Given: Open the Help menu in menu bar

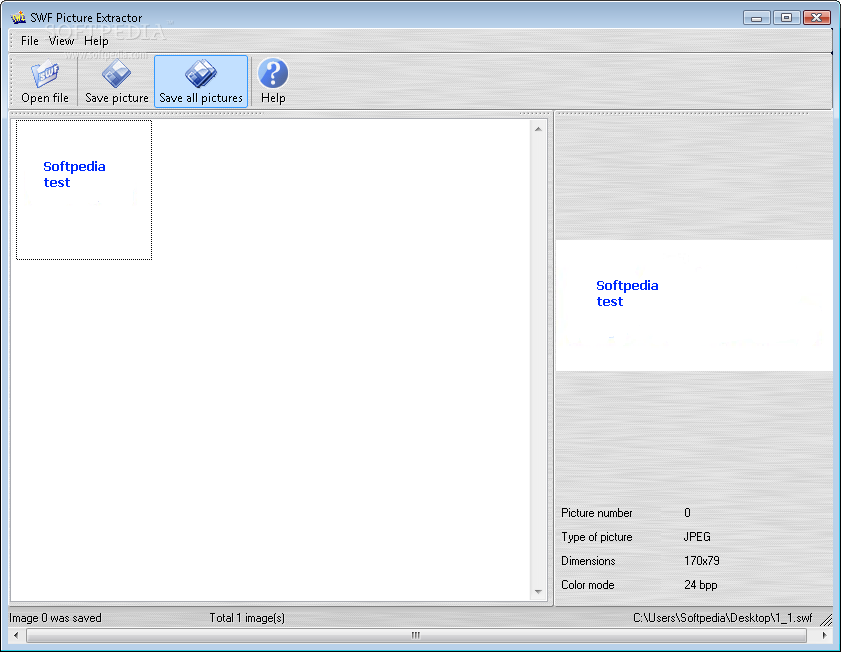Looking at the screenshot, I should point(96,41).
